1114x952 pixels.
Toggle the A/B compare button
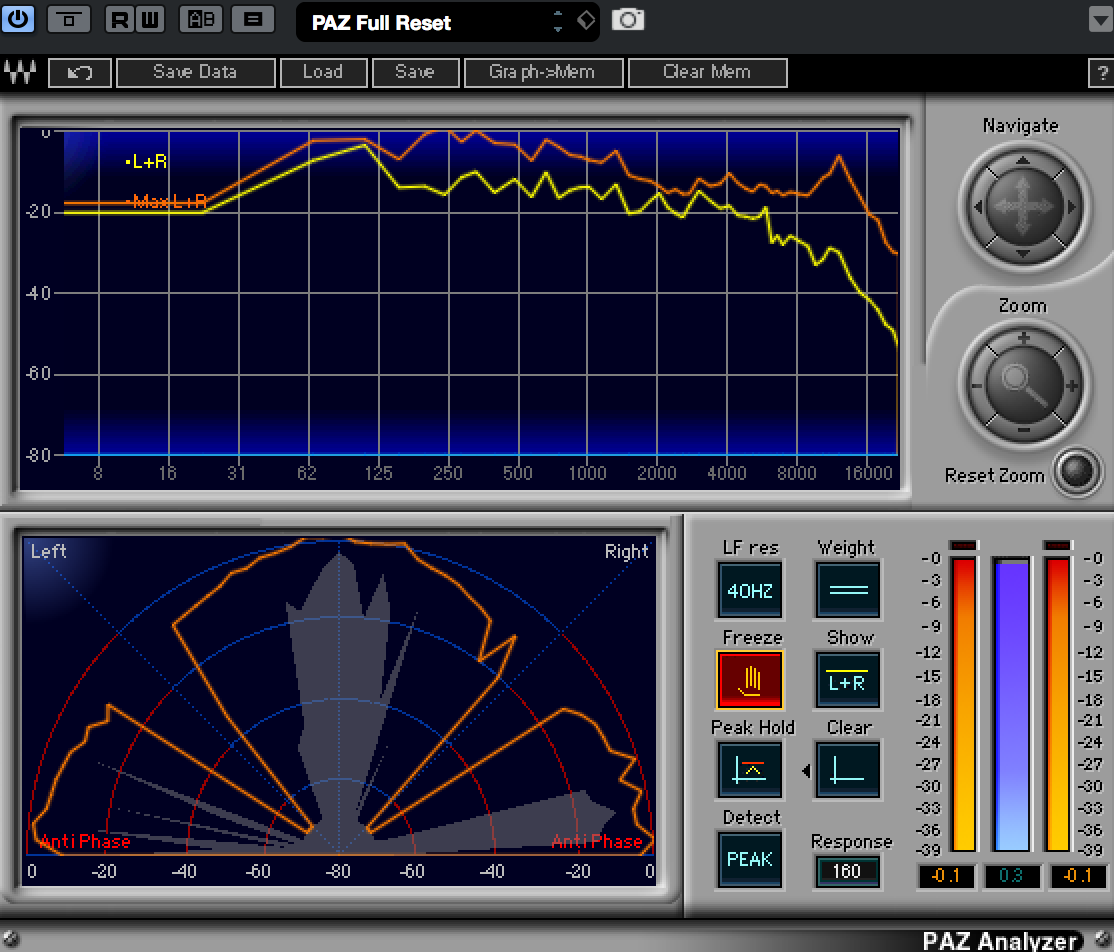pyautogui.click(x=201, y=19)
